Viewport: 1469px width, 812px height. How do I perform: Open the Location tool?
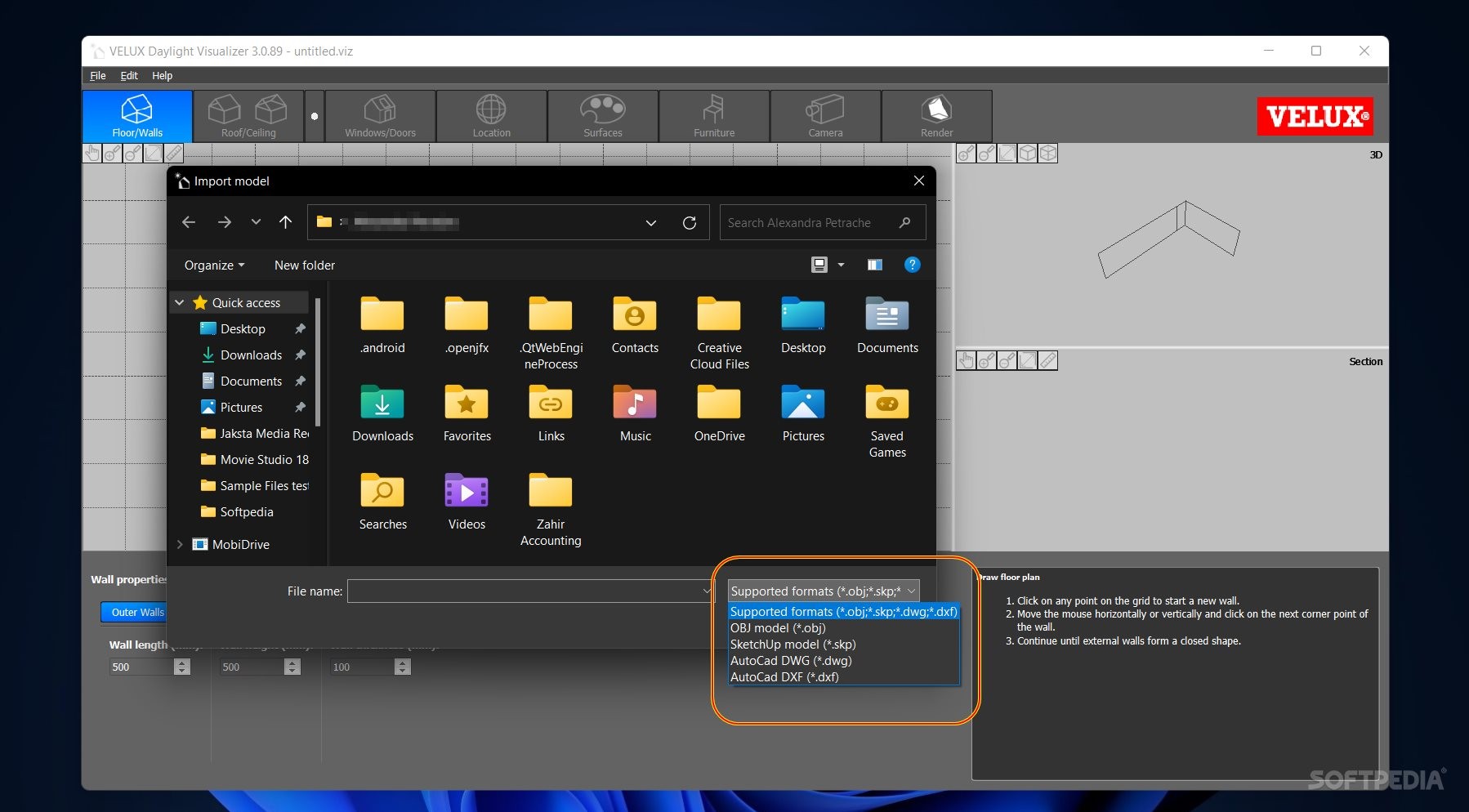click(492, 116)
